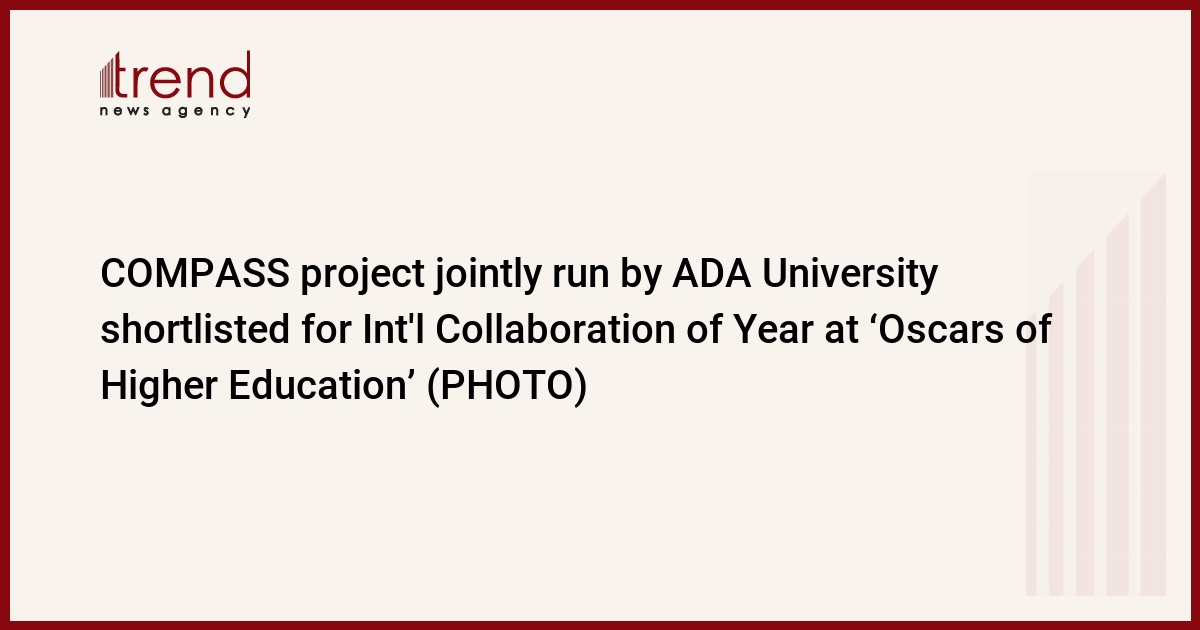Select the headline line beginning 'shortlisted for'
Screen dimensions: 1200x630
coord(575,330)
